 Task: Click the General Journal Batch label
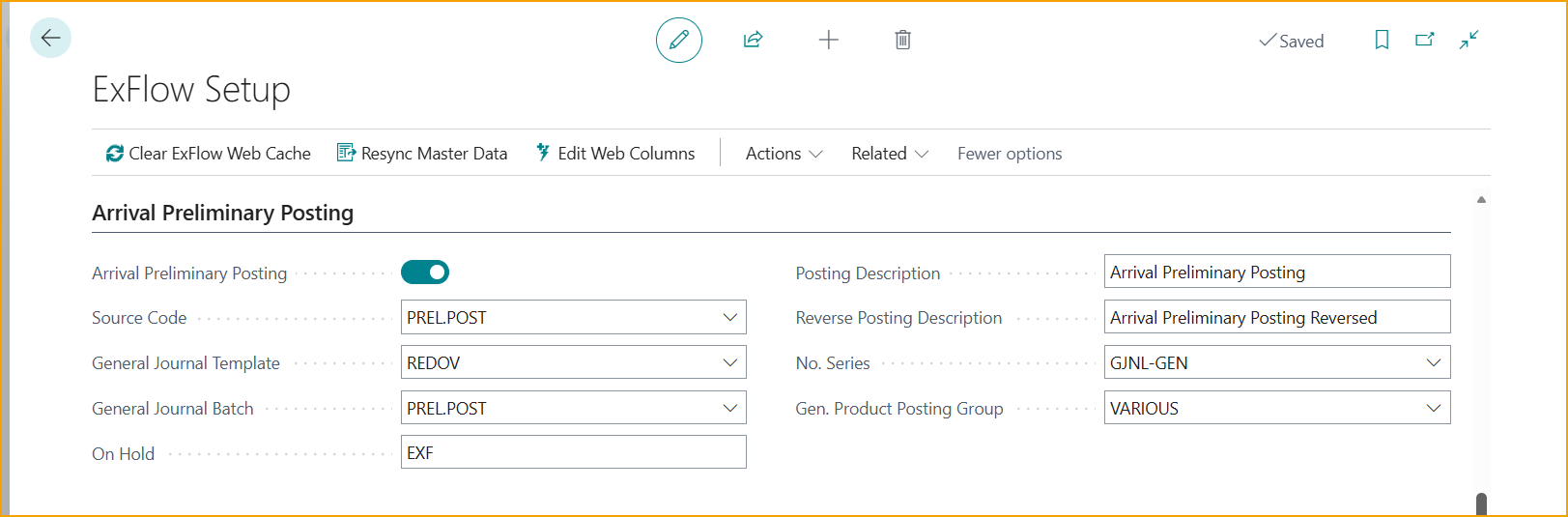[173, 409]
